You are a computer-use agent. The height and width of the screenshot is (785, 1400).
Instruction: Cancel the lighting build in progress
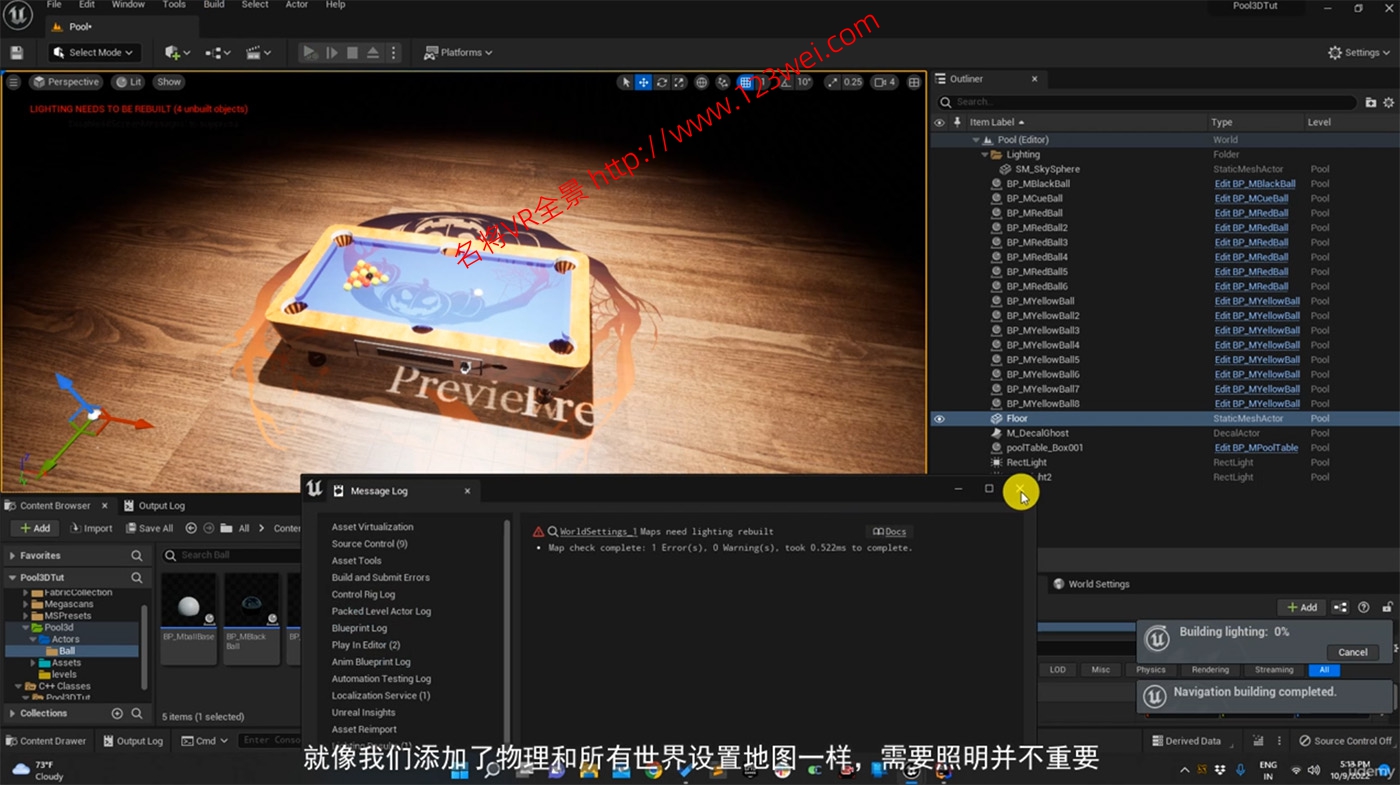point(1352,651)
